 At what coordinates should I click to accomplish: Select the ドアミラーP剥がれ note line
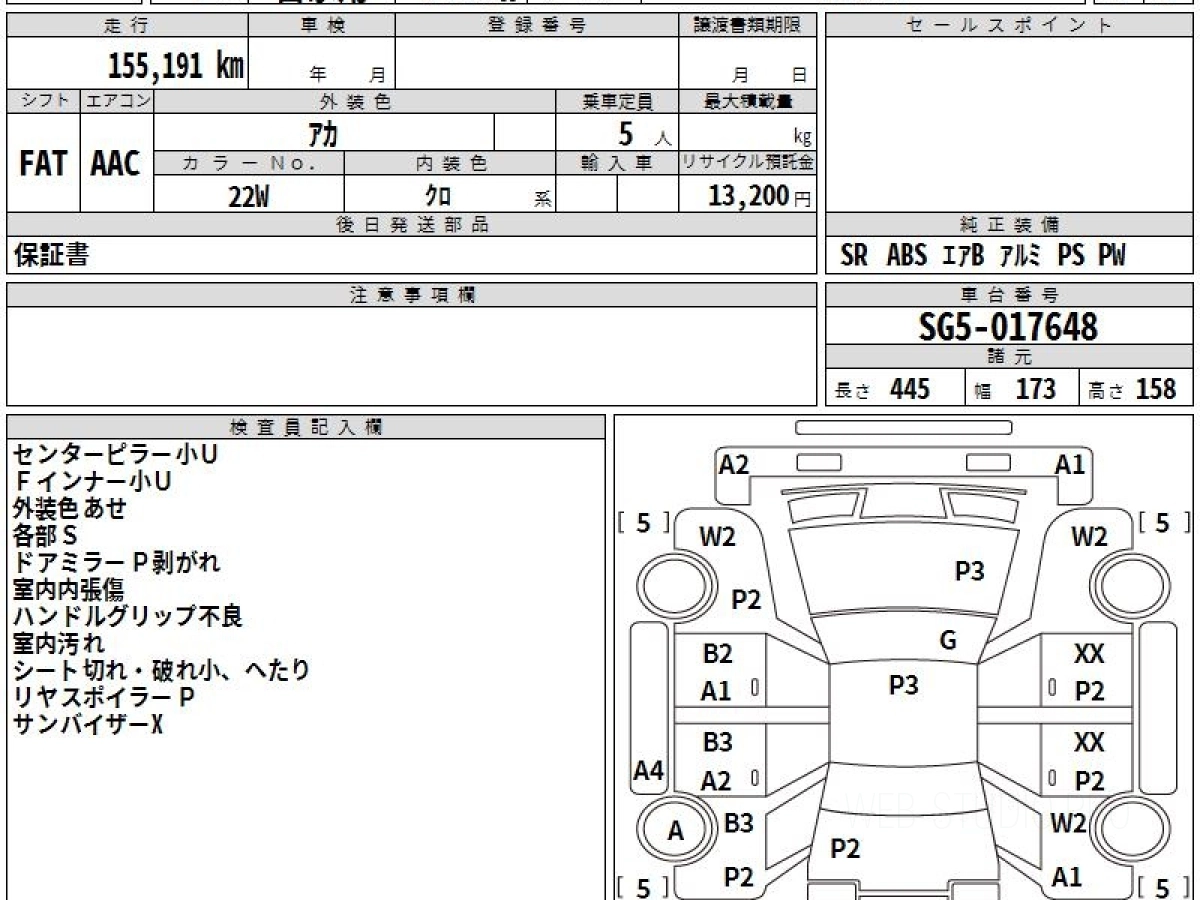click(x=116, y=562)
